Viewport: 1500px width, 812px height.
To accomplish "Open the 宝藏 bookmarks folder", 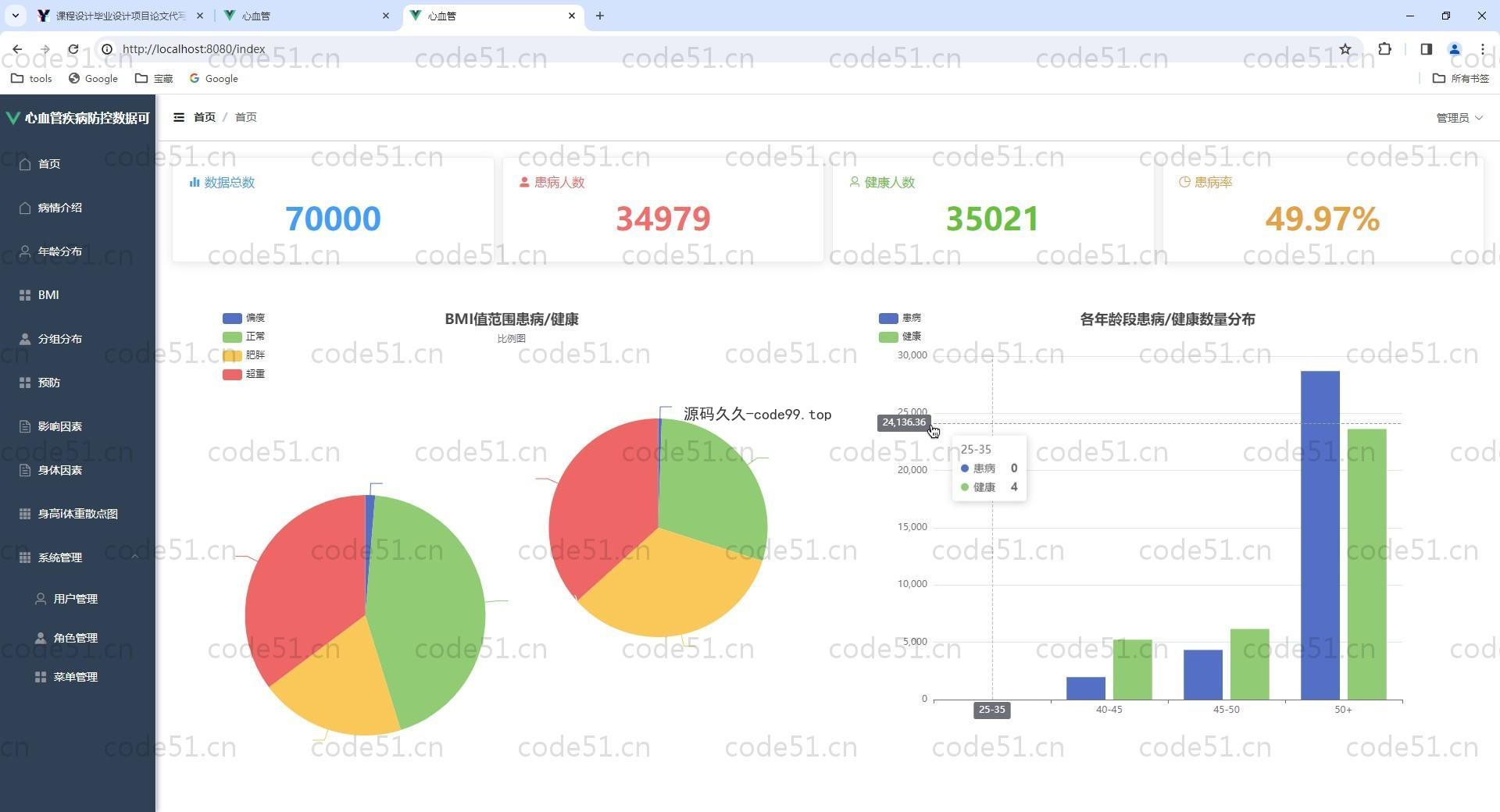I will click(x=154, y=78).
